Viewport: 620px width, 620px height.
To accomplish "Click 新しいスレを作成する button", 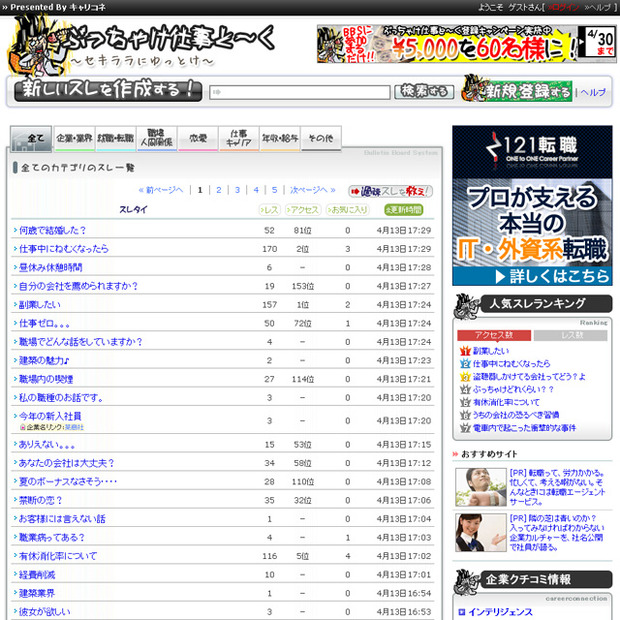I will click(x=108, y=90).
